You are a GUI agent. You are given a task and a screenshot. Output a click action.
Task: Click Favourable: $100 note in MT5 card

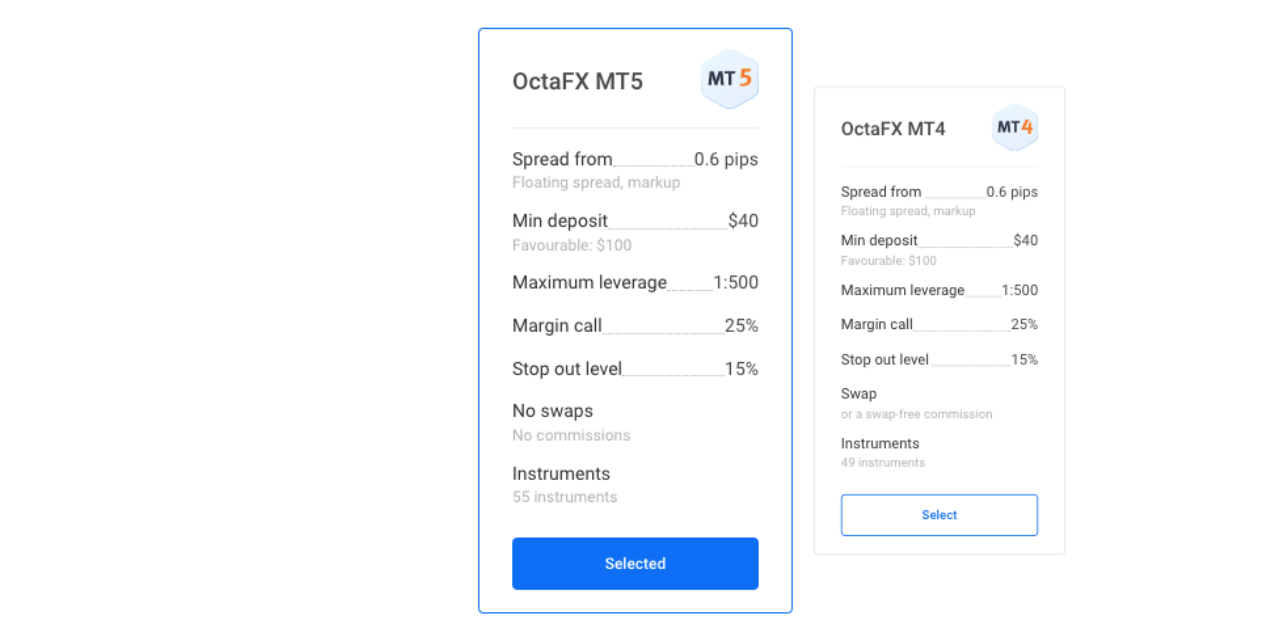click(572, 245)
